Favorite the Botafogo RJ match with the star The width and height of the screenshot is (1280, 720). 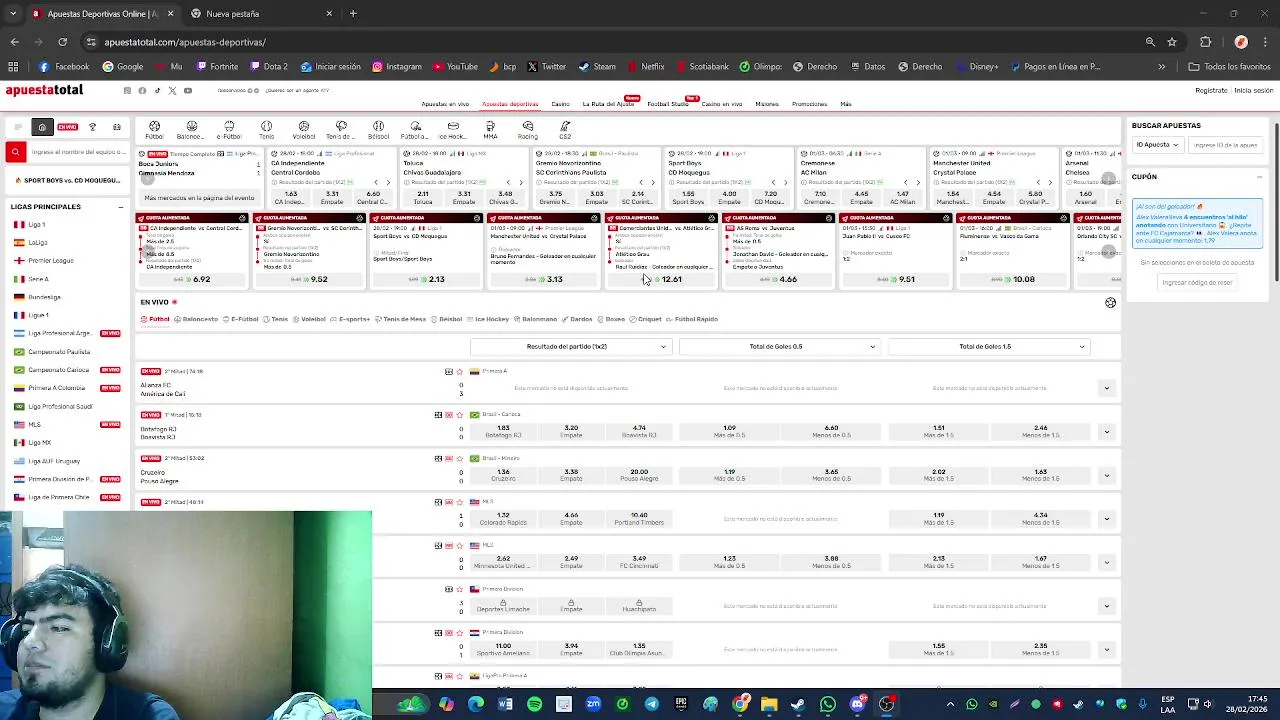[x=461, y=415]
